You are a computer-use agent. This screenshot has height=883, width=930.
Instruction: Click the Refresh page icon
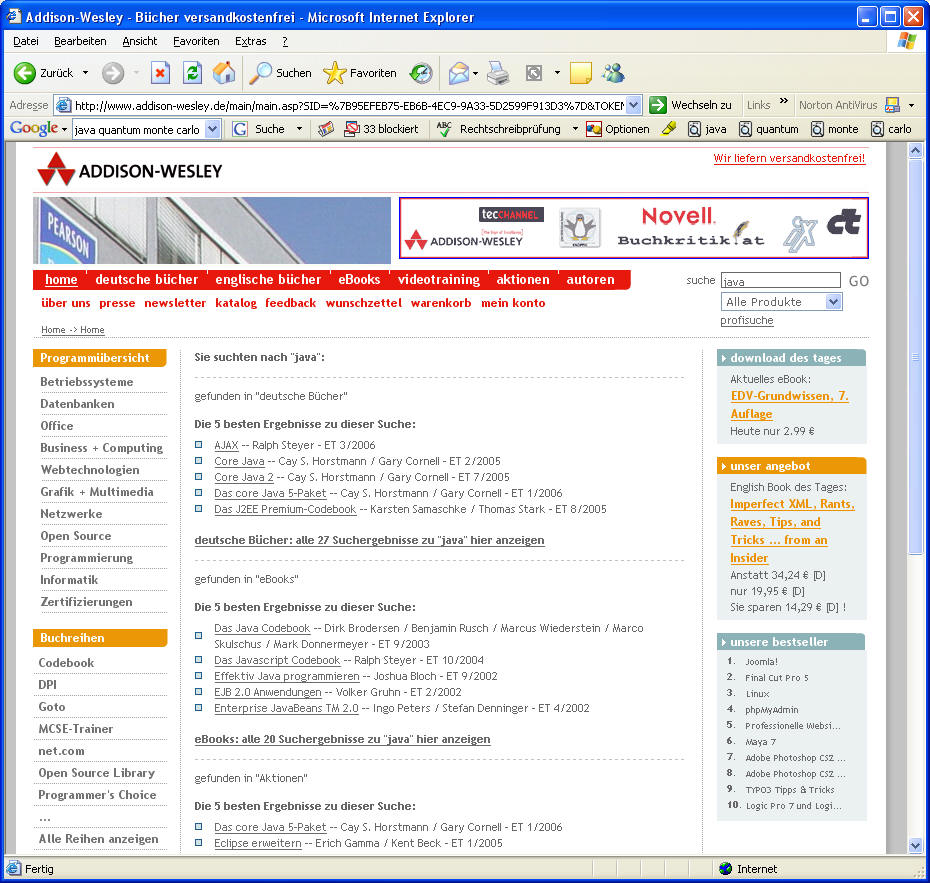click(x=192, y=73)
